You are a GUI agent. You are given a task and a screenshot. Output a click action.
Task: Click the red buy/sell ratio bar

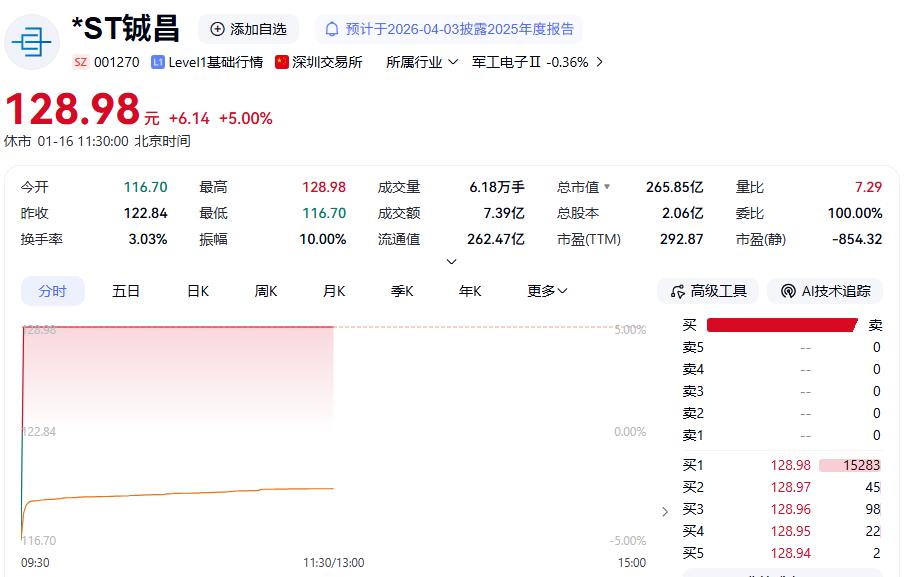point(781,325)
